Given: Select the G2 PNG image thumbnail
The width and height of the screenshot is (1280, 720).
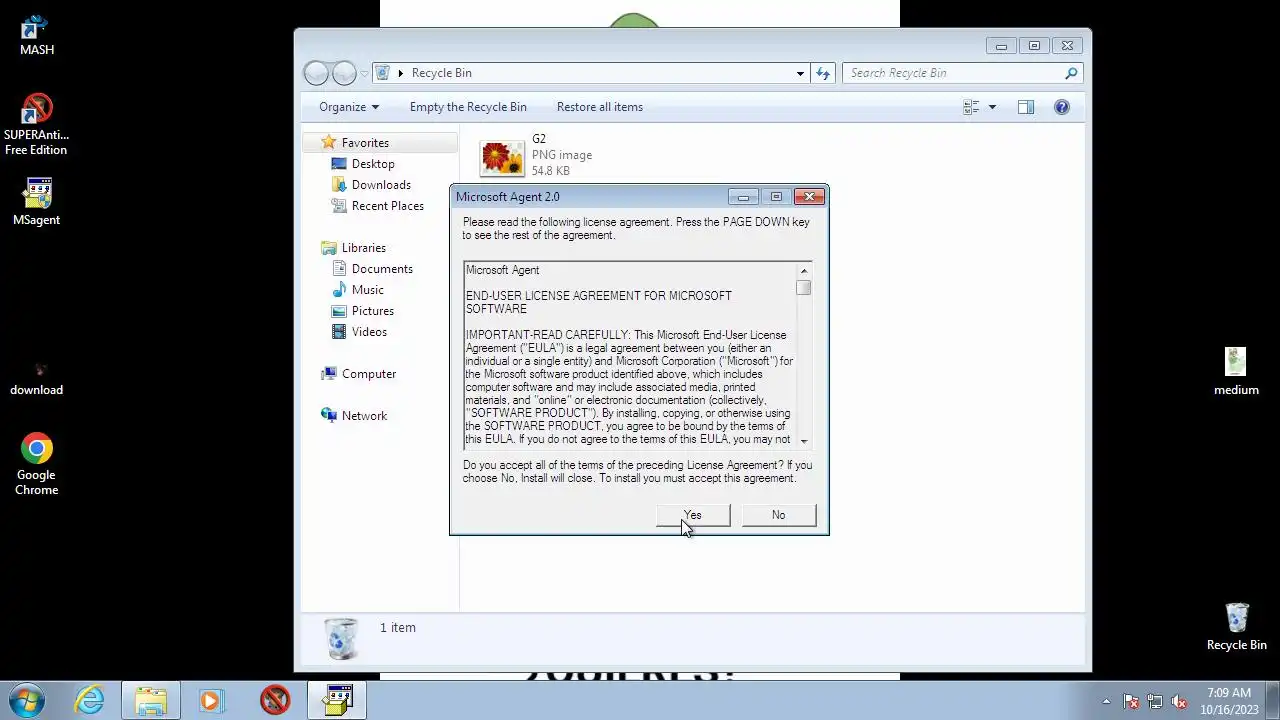Looking at the screenshot, I should click(502, 158).
